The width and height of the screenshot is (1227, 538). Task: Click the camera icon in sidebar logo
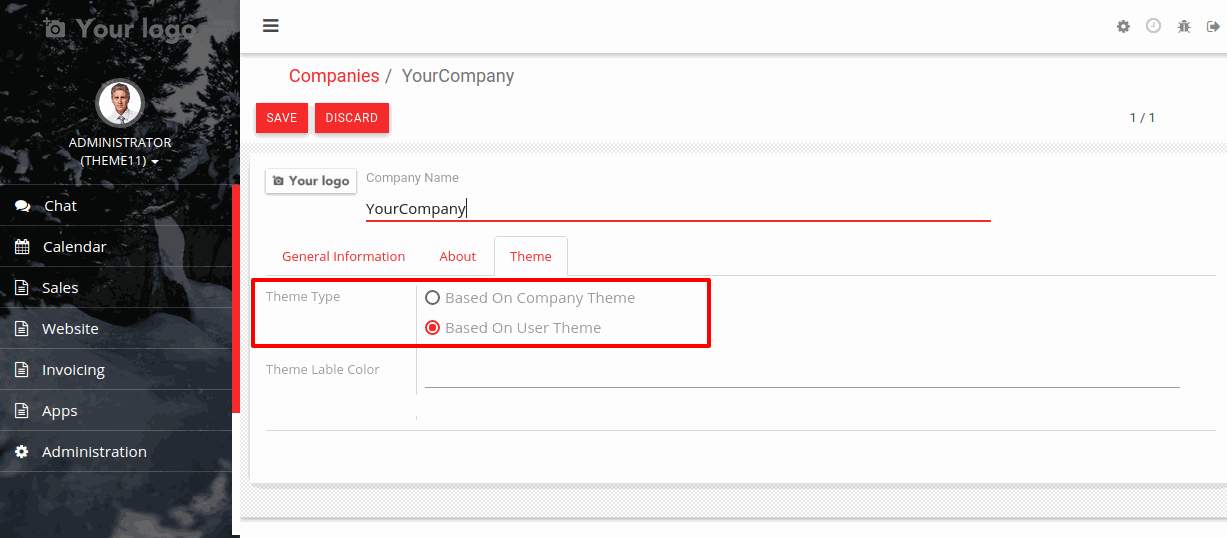coord(55,28)
